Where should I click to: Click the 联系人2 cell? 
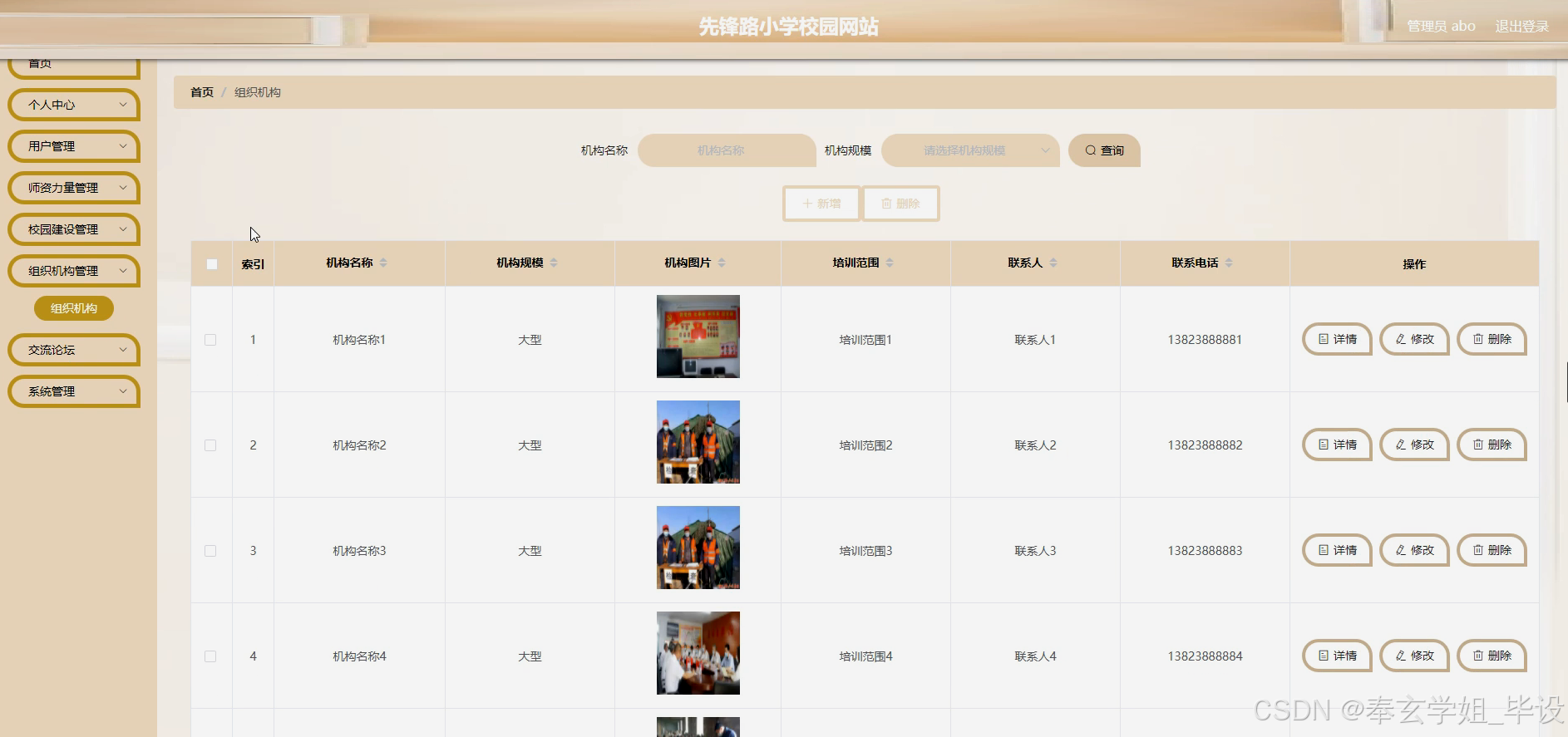point(1035,445)
